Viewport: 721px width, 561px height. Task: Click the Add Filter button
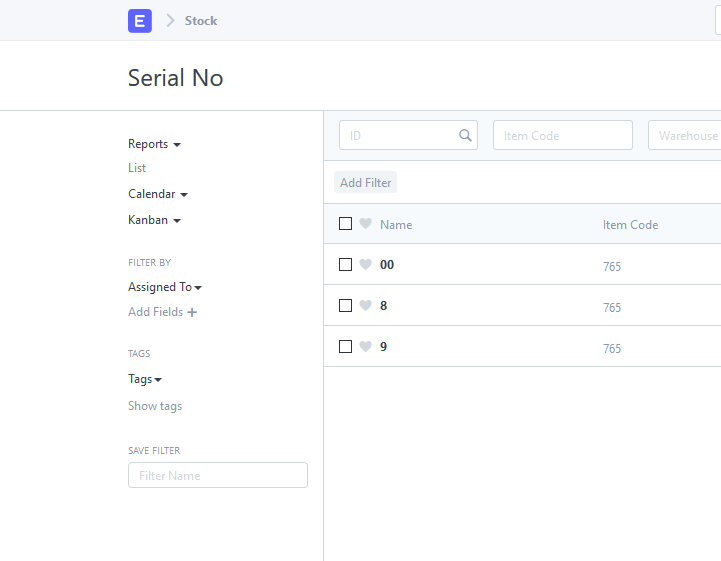[x=366, y=183]
